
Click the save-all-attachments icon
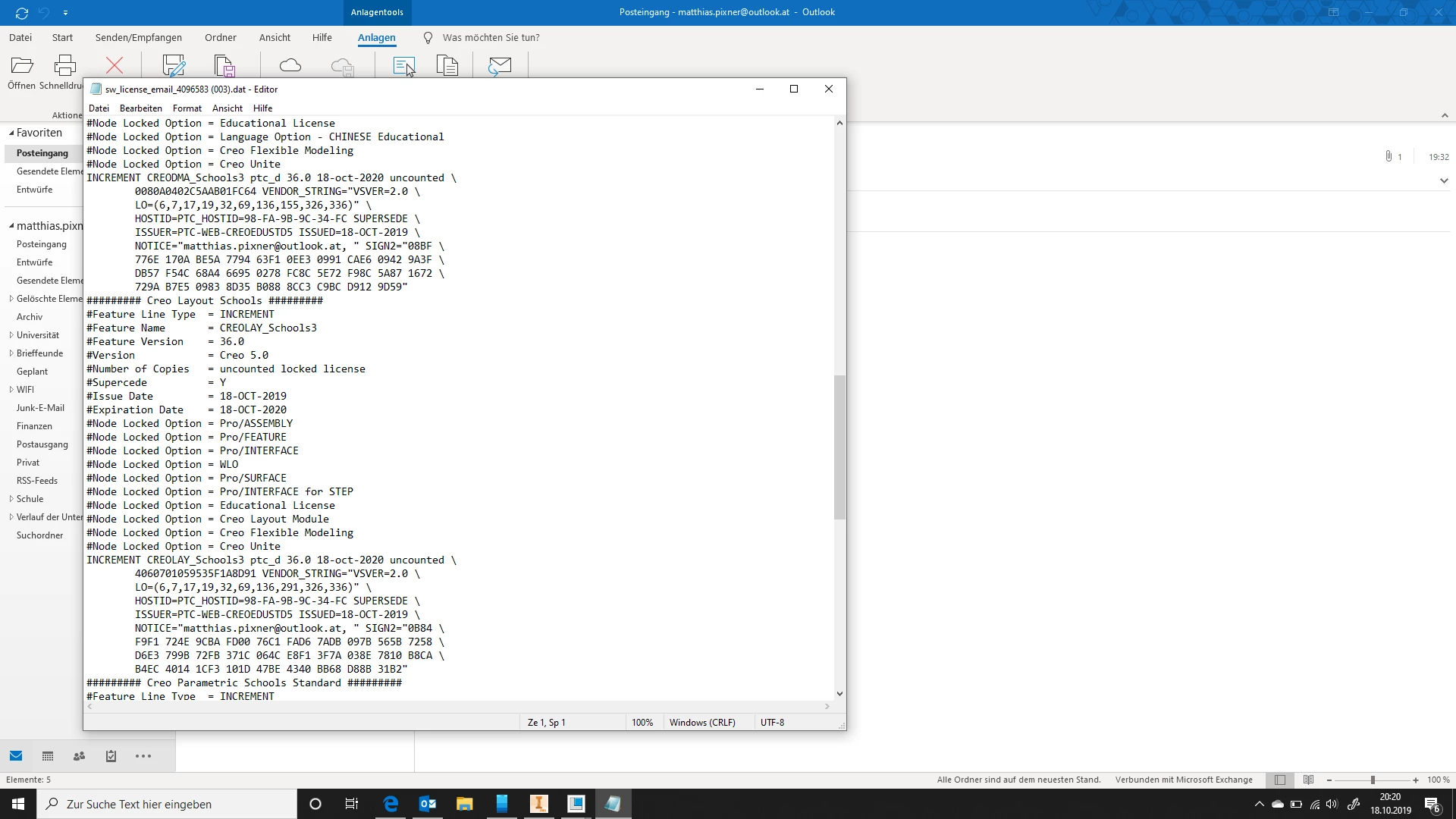pos(225,66)
